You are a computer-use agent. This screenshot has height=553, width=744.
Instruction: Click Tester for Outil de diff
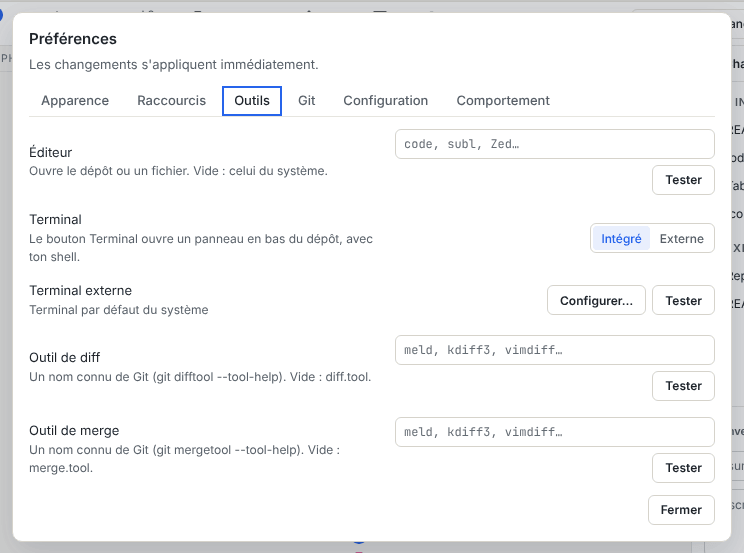point(683,386)
